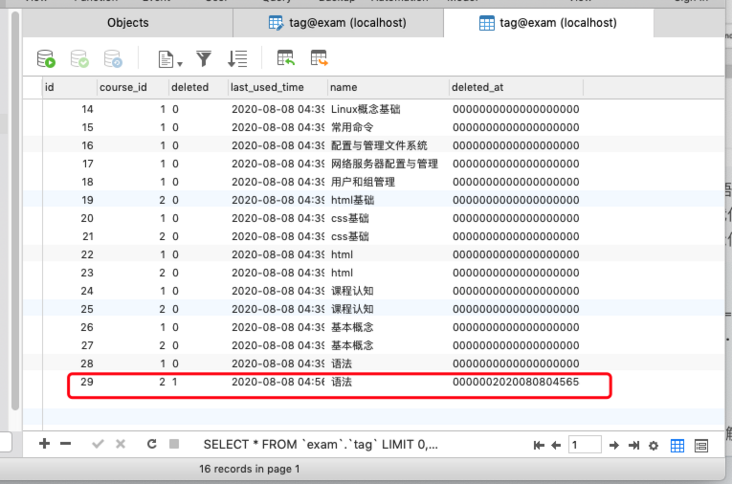Open the pagination settings gear
Viewport: 732px width, 484px height.
coord(654,446)
